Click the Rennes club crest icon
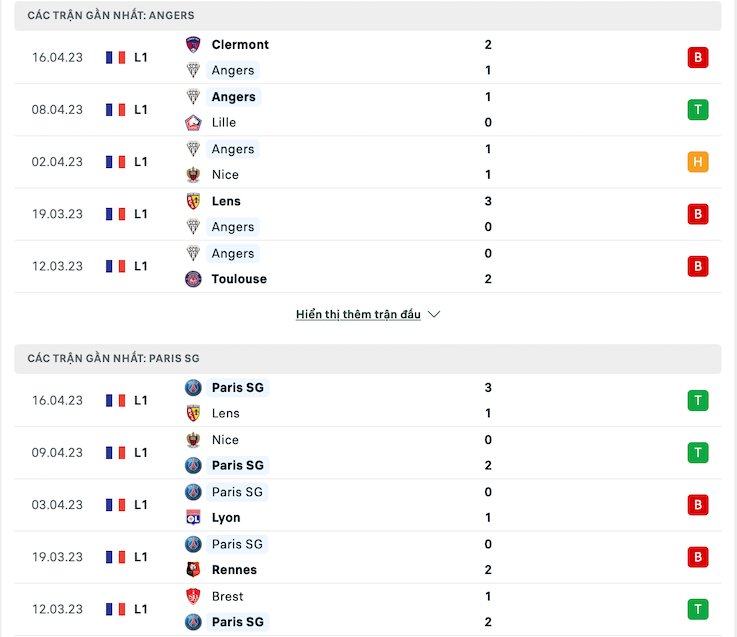 (193, 570)
